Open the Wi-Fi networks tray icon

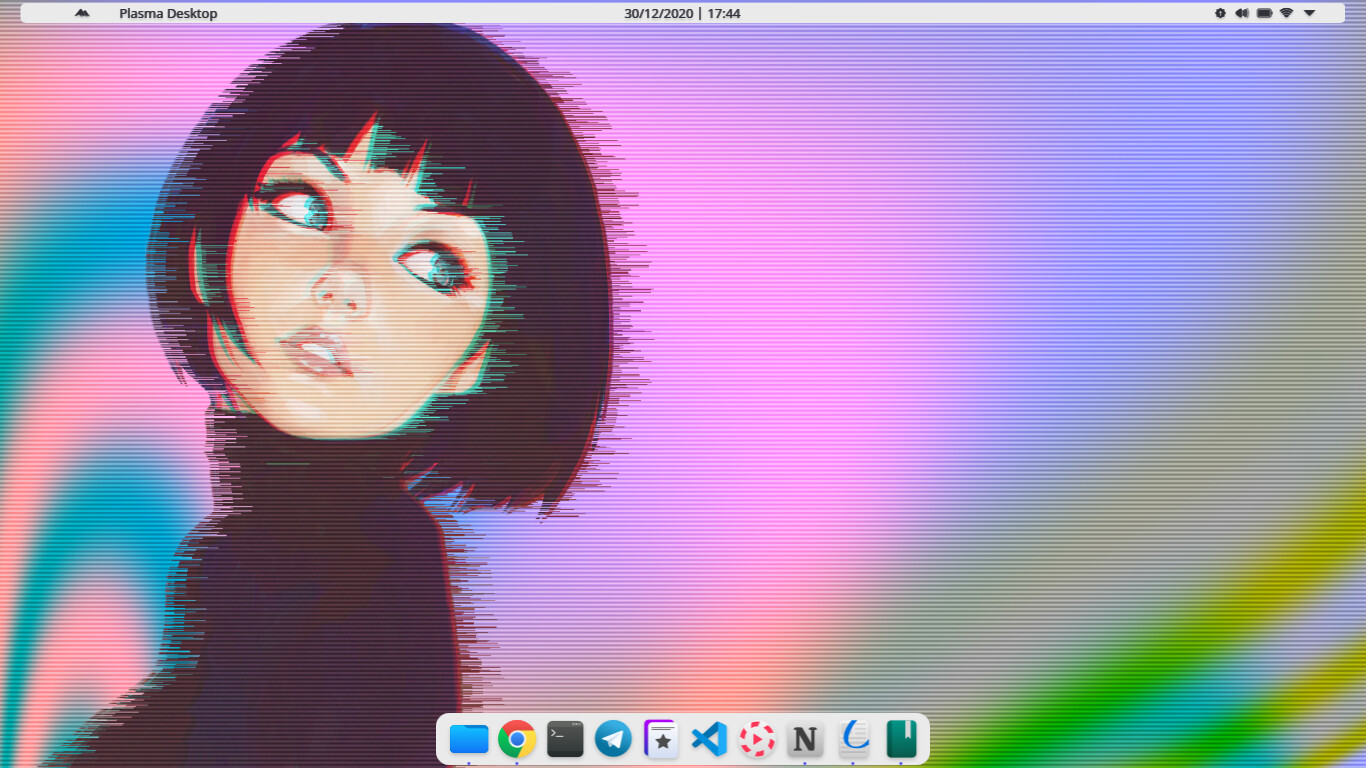coord(1286,13)
